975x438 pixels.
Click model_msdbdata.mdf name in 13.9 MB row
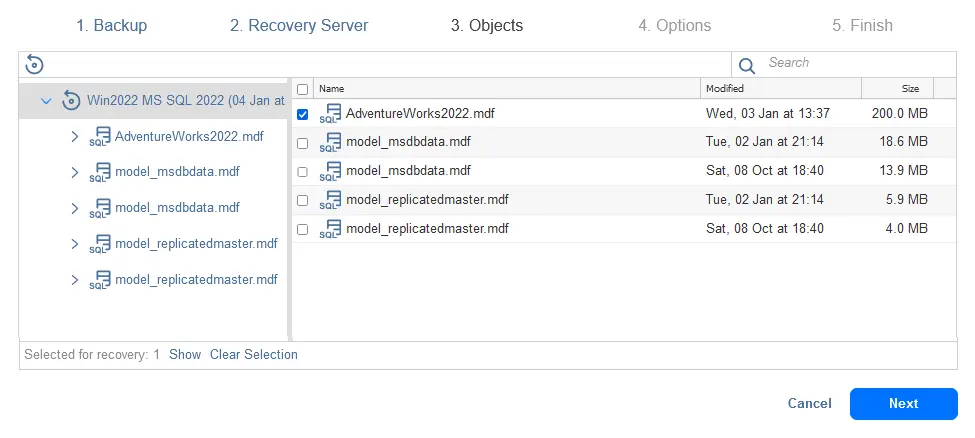point(408,171)
